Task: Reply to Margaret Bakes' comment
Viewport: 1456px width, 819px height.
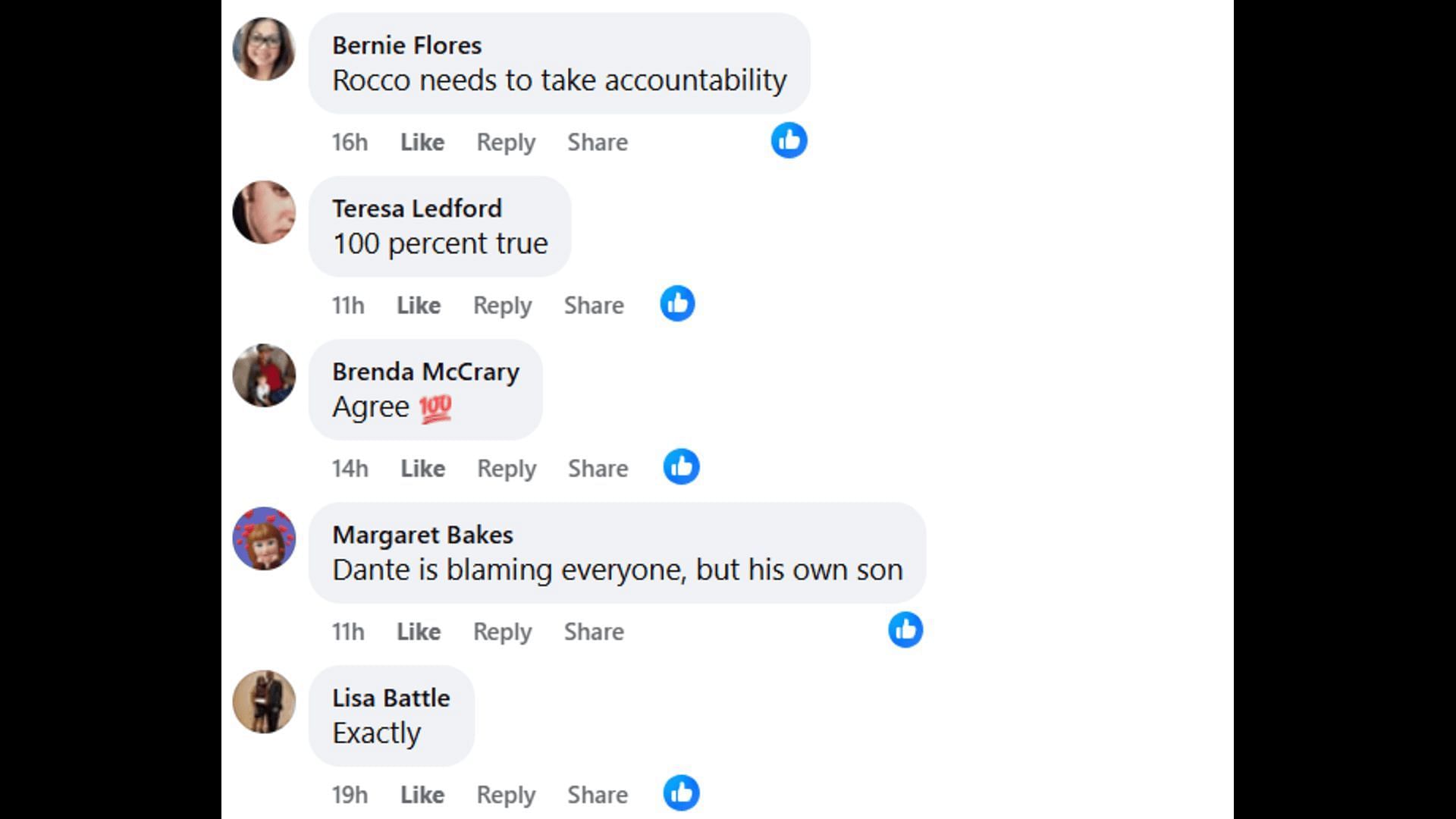Action: pyautogui.click(x=502, y=632)
